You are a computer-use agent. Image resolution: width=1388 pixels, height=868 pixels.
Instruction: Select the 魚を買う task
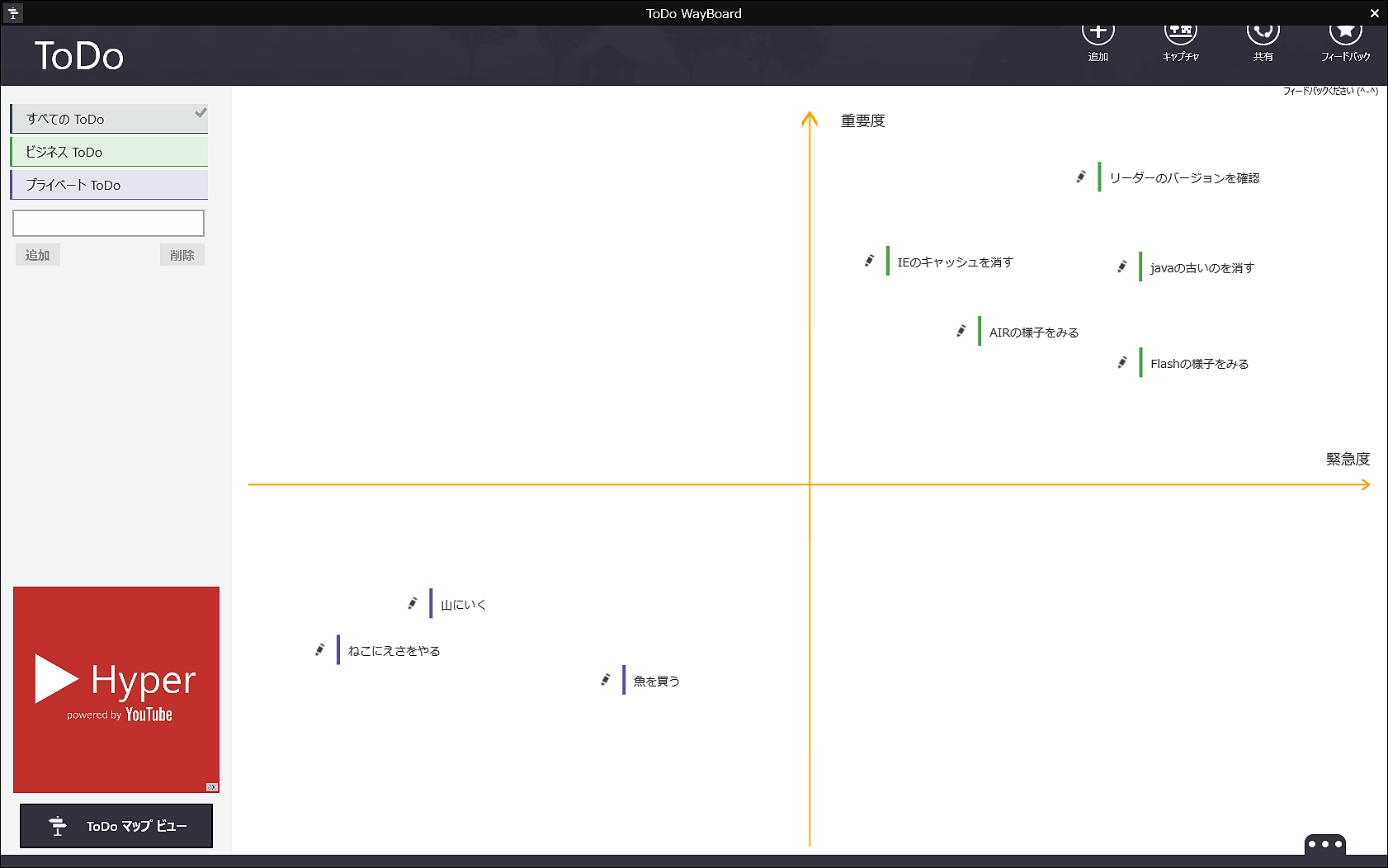click(656, 682)
